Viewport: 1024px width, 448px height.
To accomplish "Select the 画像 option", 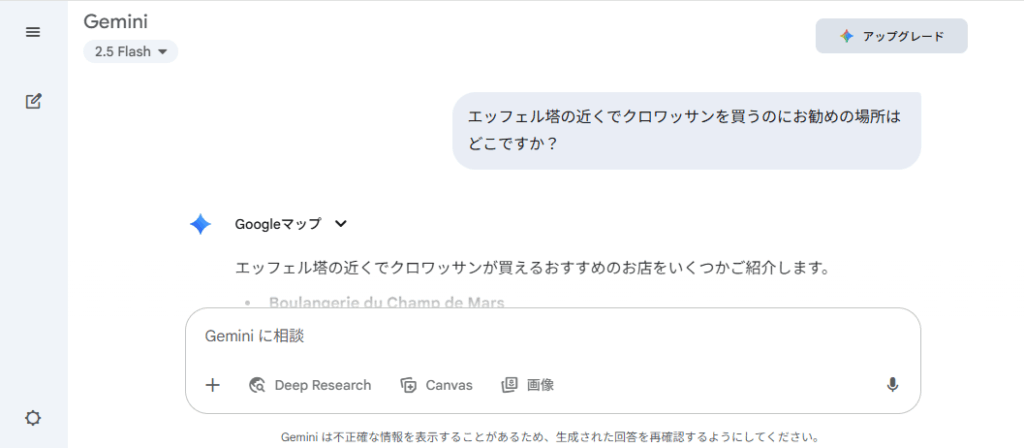I will tap(528, 385).
